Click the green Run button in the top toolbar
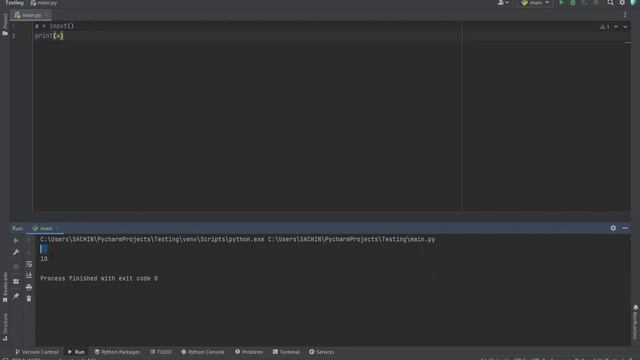The width and height of the screenshot is (640, 360). tap(561, 3)
